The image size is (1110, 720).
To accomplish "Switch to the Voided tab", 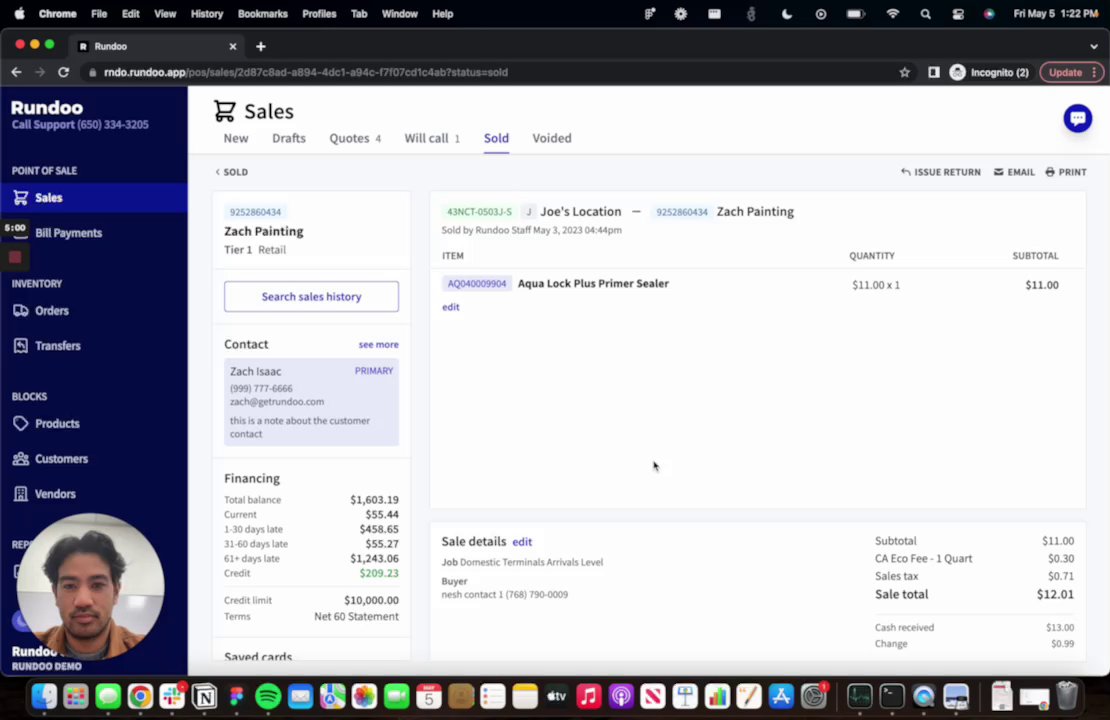I will 551,138.
